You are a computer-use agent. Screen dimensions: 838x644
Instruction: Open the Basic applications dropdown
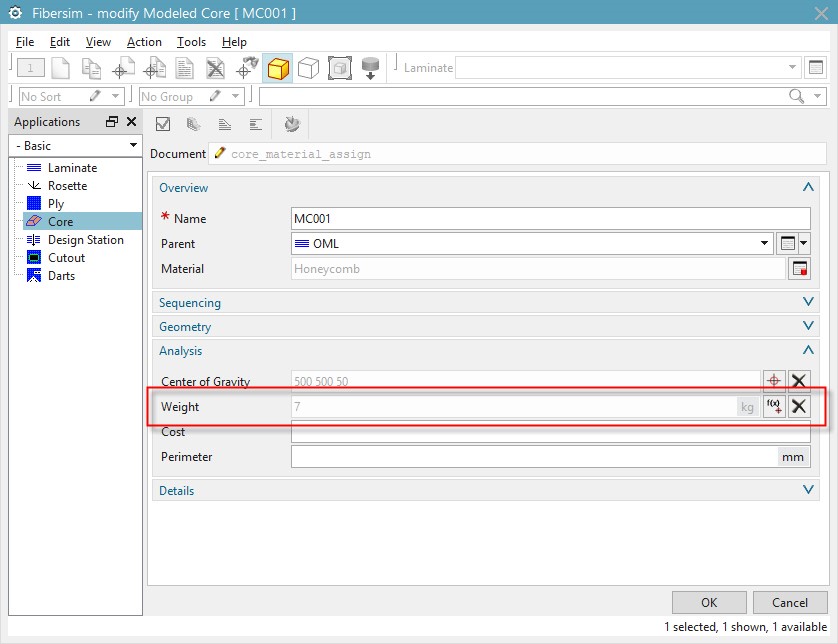coord(76,146)
